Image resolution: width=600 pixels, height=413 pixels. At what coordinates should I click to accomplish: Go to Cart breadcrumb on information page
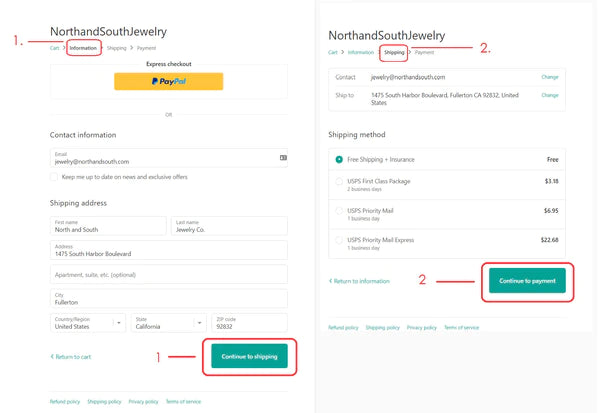pyautogui.click(x=54, y=48)
